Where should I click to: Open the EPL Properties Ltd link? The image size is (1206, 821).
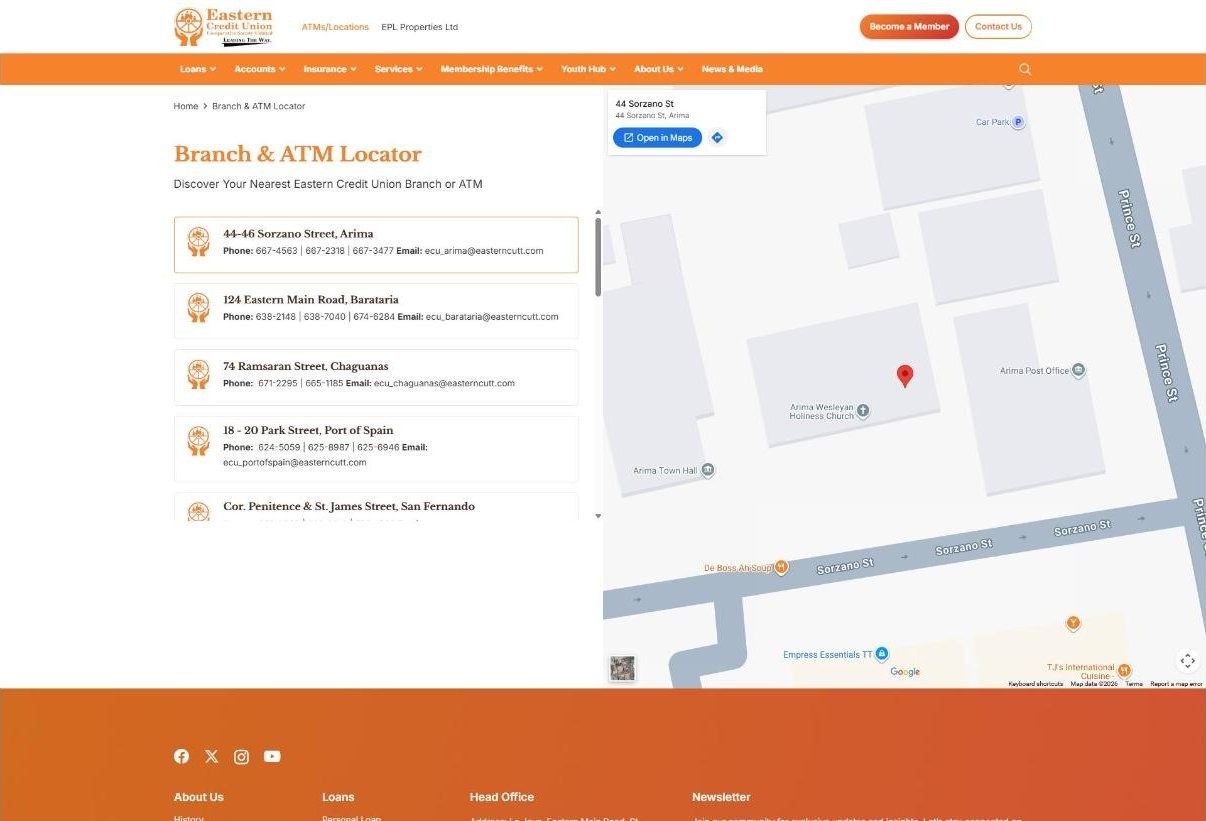pyautogui.click(x=420, y=27)
